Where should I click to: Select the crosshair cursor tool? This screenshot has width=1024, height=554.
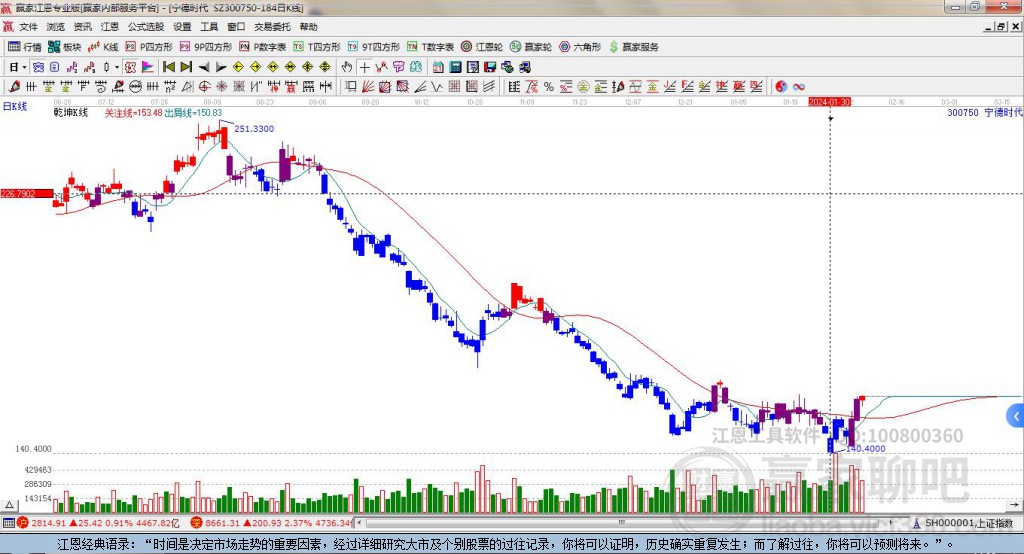pos(364,67)
